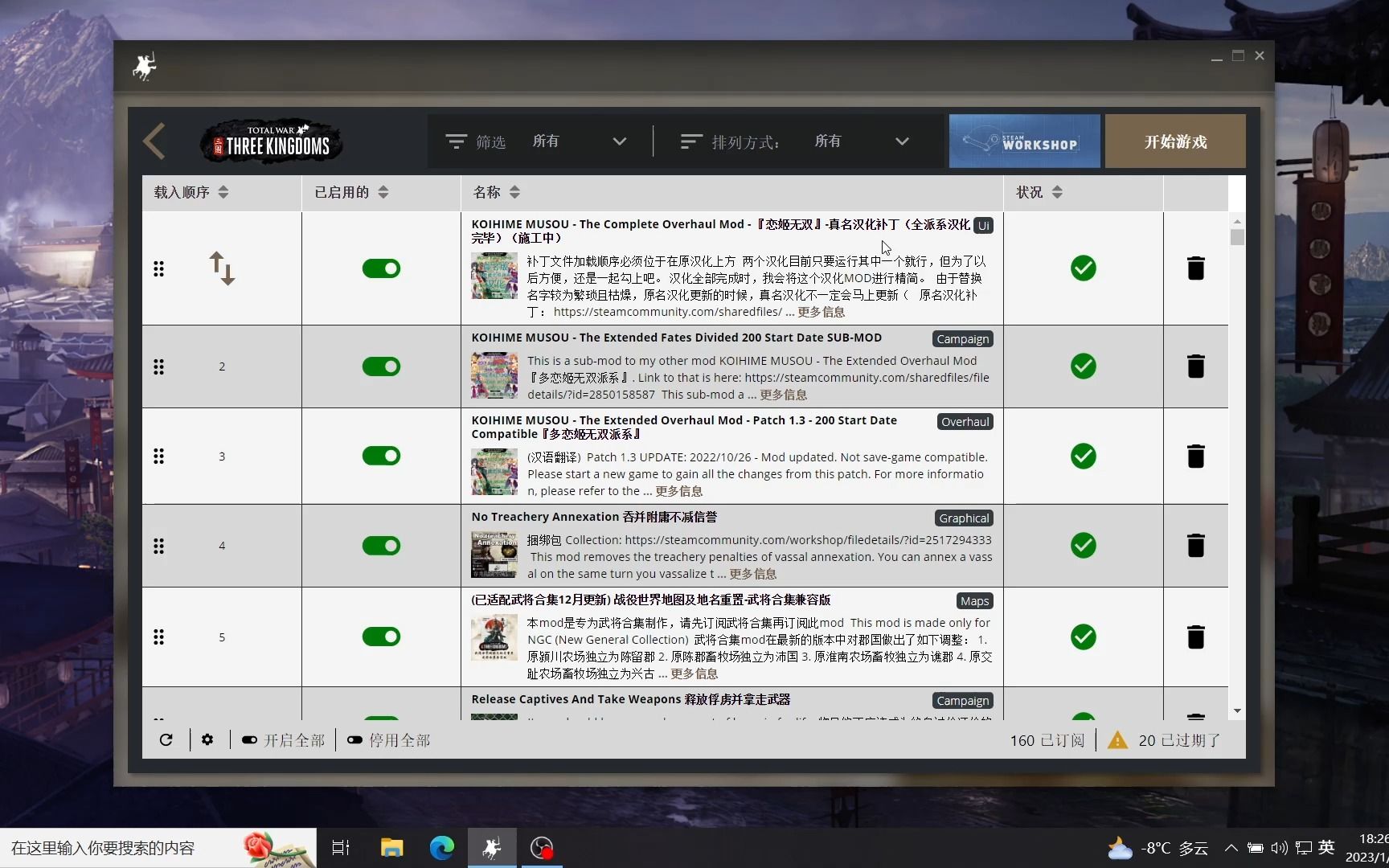
Task: Open Three Kingdoms game logo
Action: tap(271, 141)
